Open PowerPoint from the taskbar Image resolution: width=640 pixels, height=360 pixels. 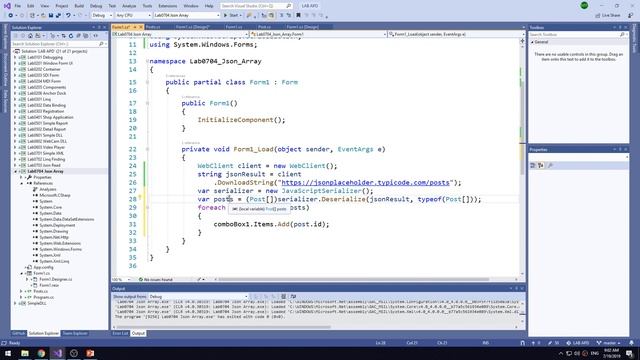coord(90,353)
